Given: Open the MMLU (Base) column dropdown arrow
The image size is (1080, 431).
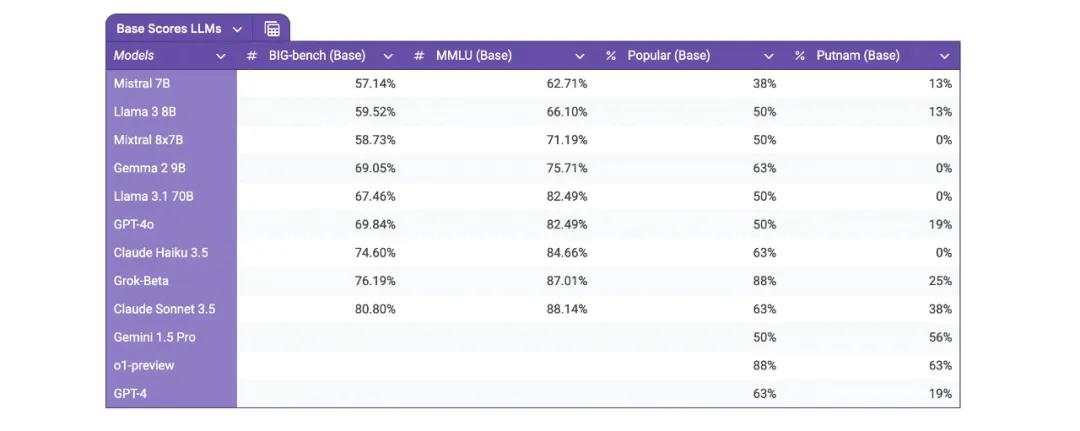Looking at the screenshot, I should coord(580,56).
